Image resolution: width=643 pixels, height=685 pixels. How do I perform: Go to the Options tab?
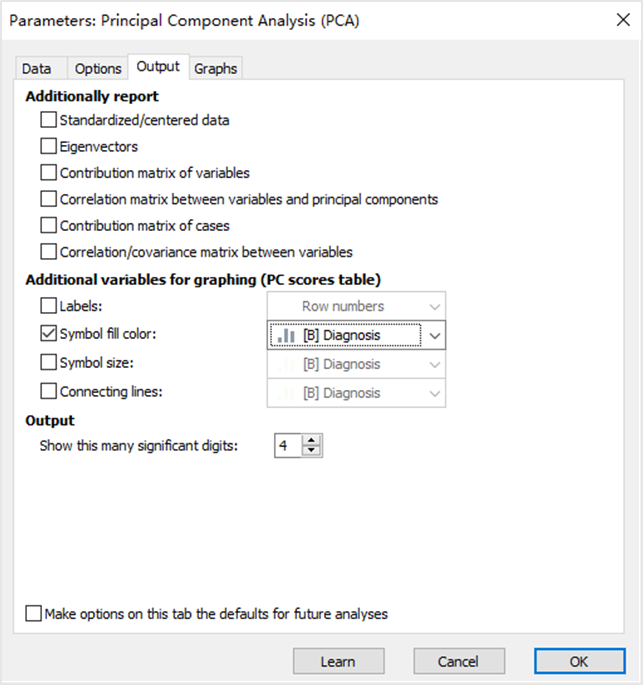click(98, 68)
